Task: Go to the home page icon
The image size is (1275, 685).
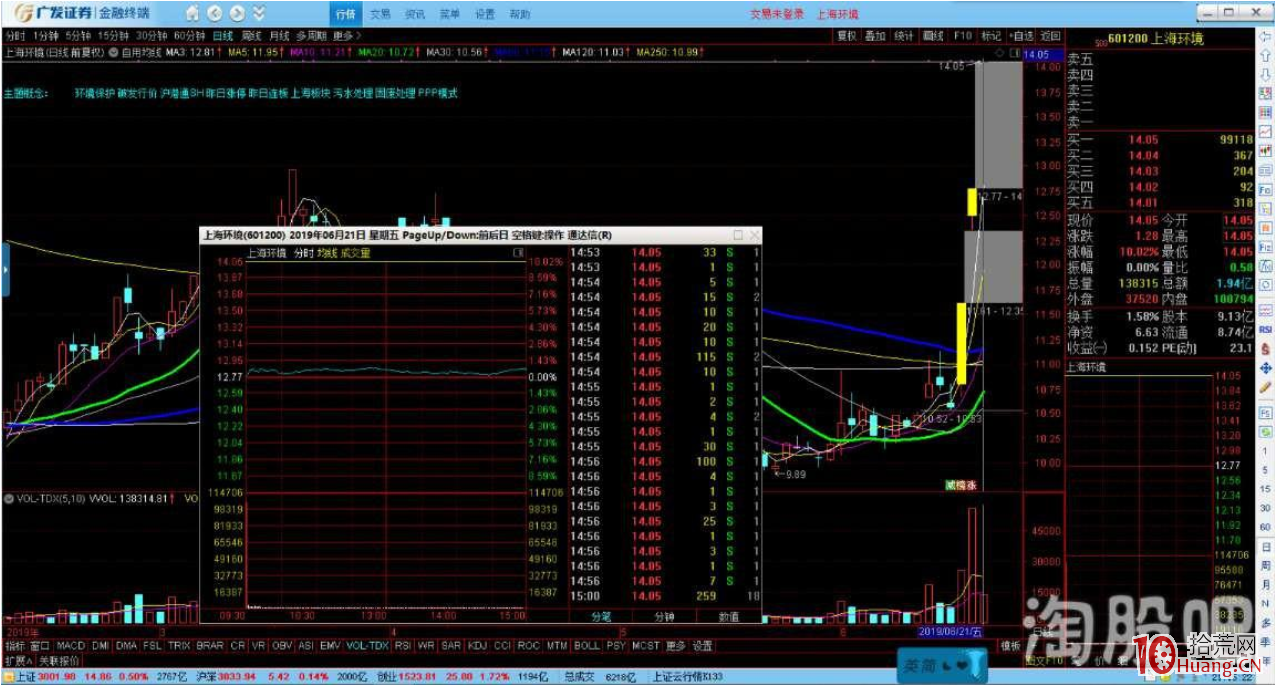Action: click(192, 14)
